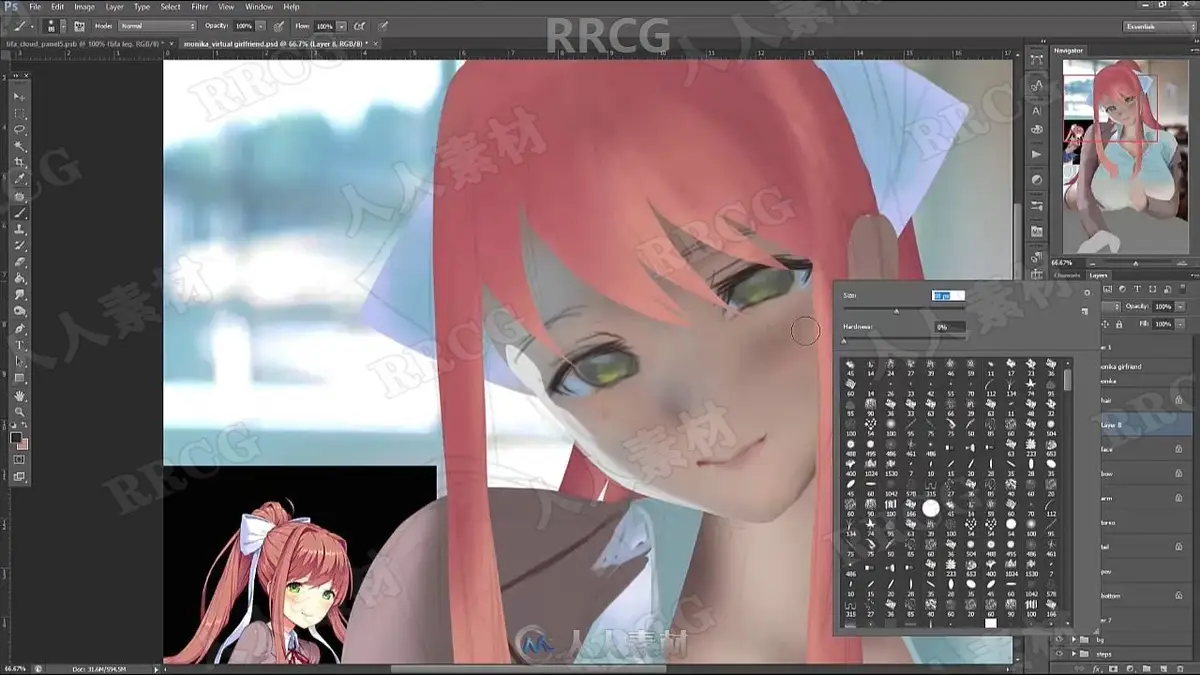Open the brush Opacity slider arrow

click(261, 25)
